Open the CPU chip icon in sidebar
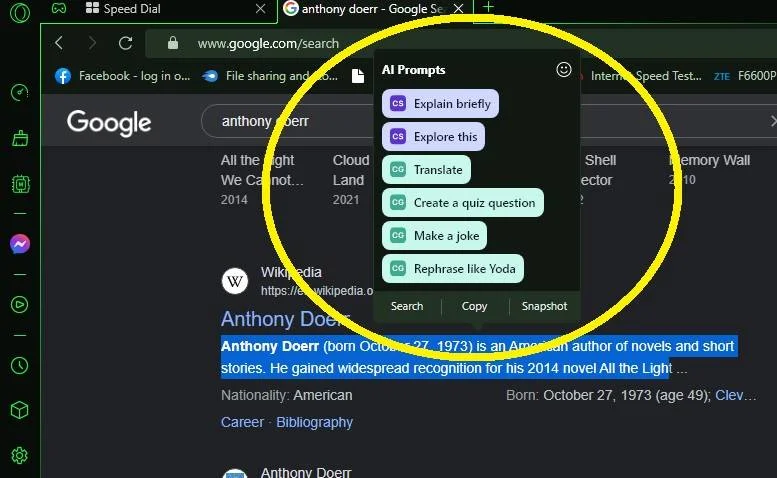The width and height of the screenshot is (777, 478). pos(20,184)
